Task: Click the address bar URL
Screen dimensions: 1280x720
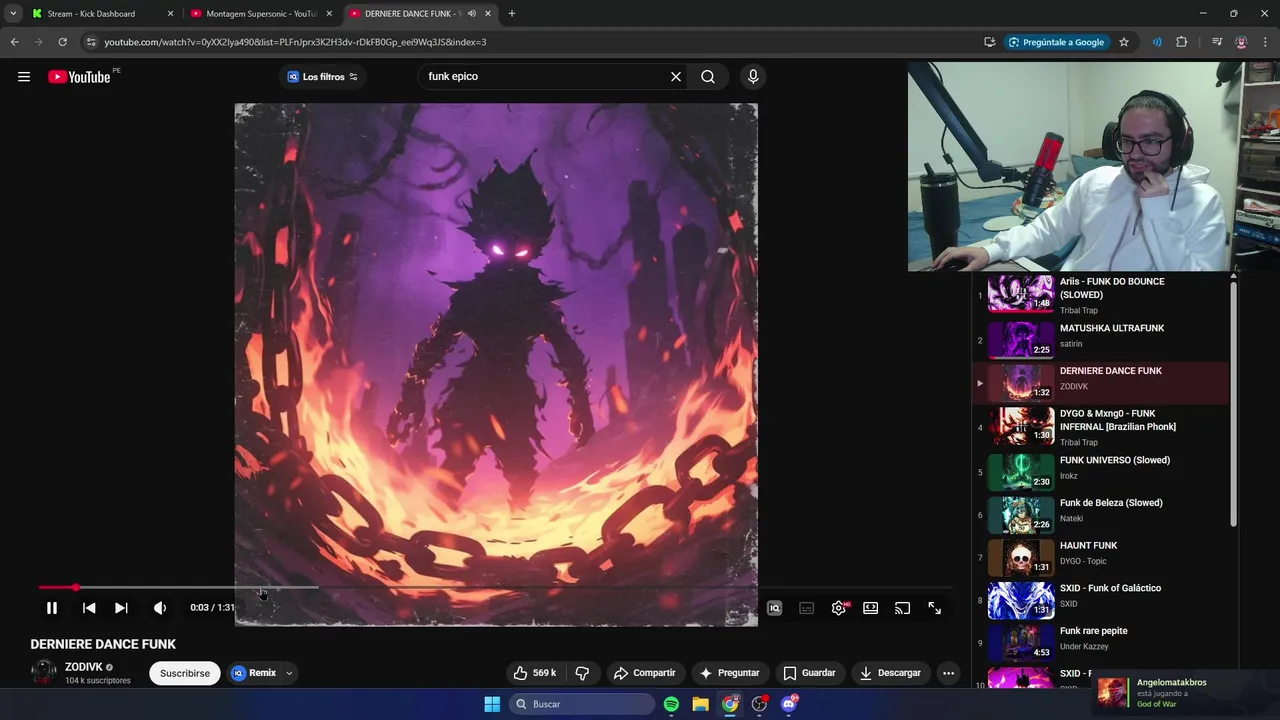Action: tap(295, 42)
